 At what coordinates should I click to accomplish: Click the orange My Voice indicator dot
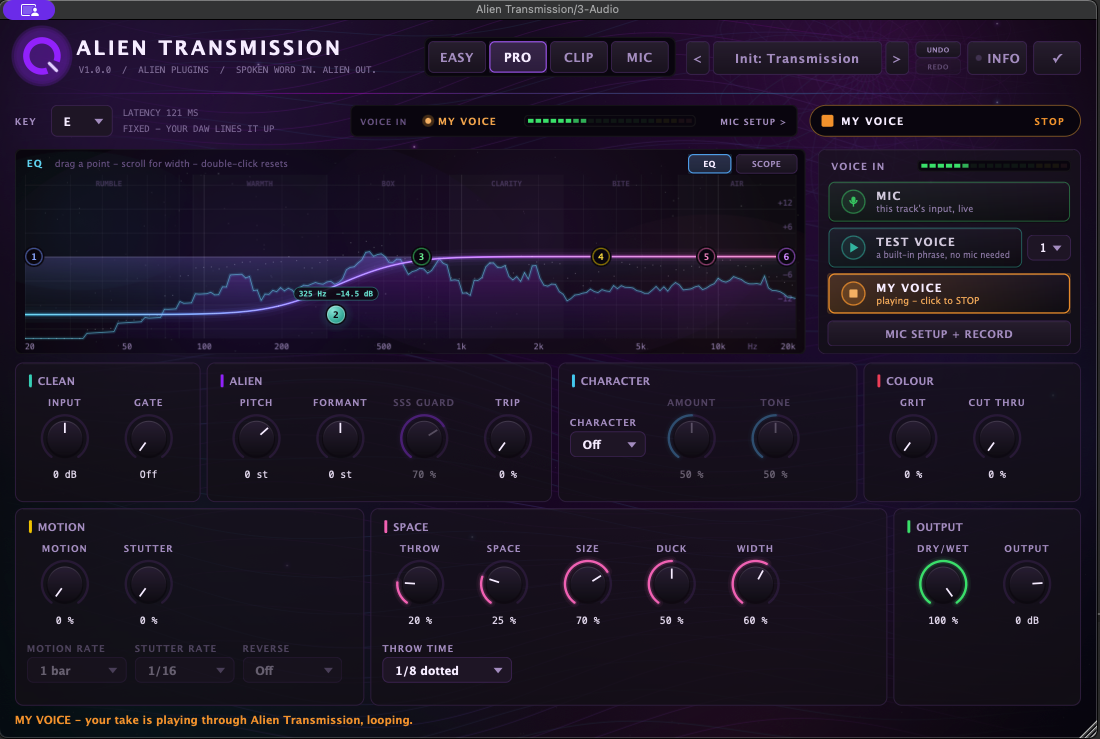pos(427,121)
